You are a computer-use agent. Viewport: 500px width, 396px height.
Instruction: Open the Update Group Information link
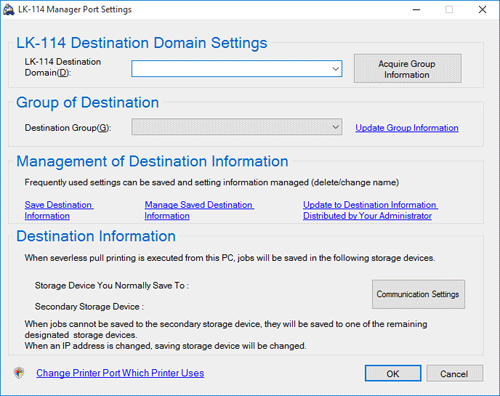407,128
